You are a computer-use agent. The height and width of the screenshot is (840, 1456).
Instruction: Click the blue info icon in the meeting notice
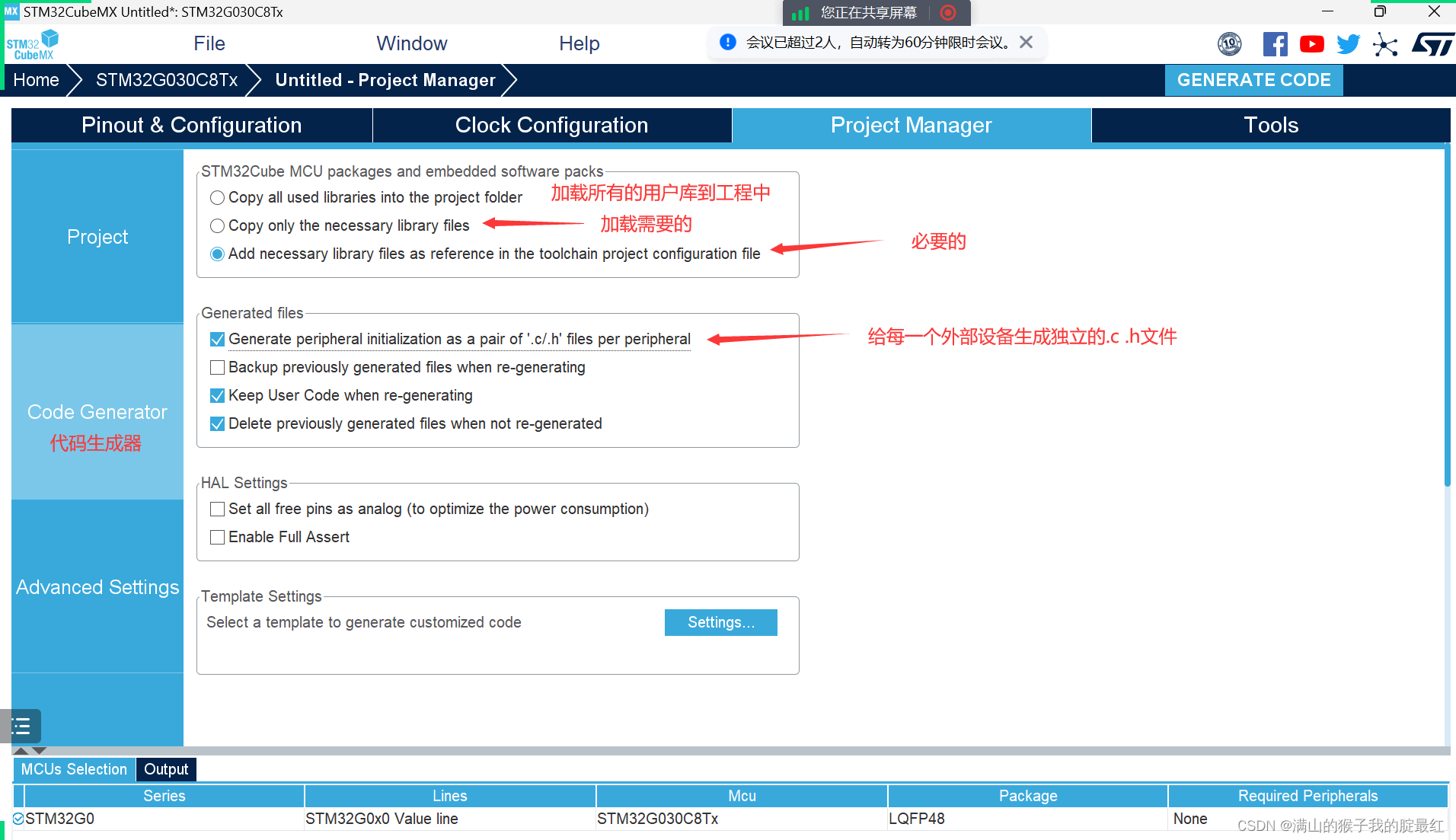pyautogui.click(x=728, y=42)
